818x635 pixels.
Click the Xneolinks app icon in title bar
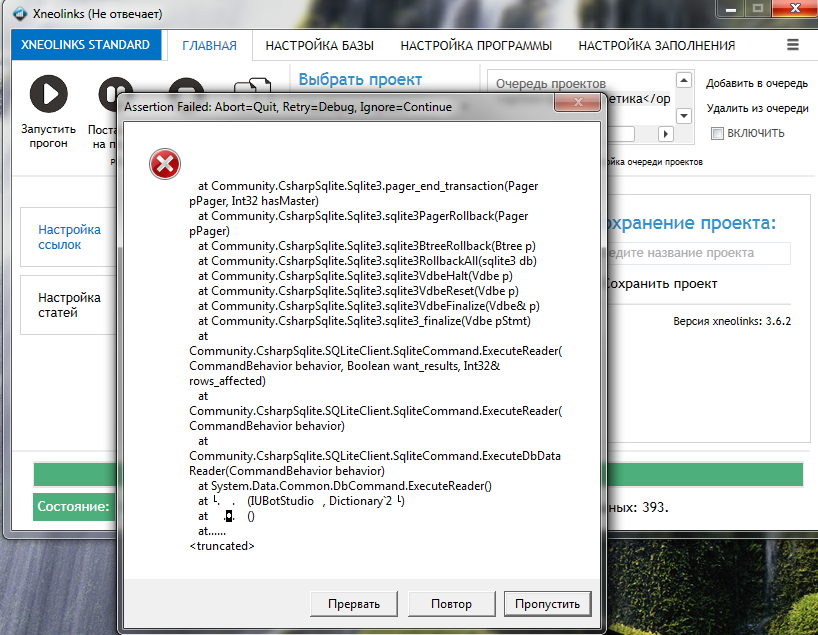click(20, 14)
